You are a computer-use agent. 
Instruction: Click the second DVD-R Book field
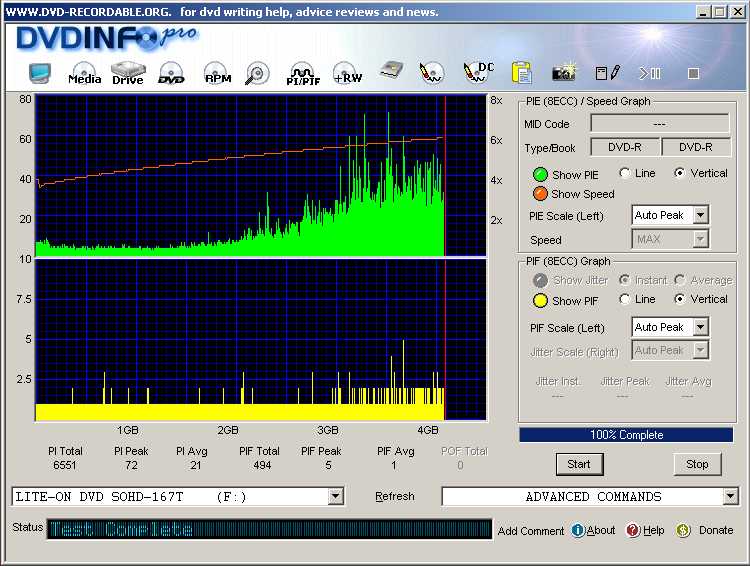tap(695, 147)
